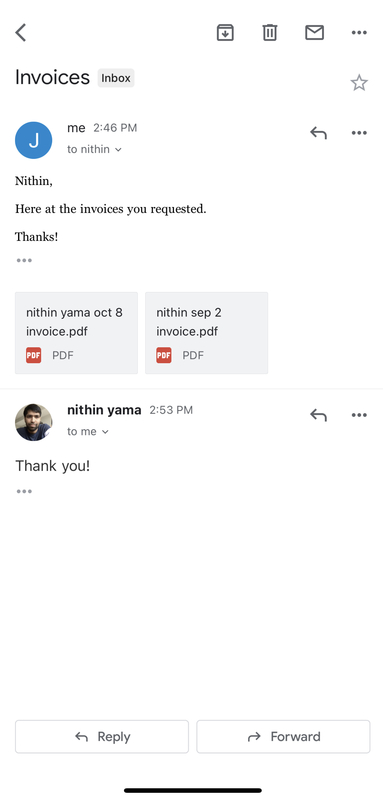
Task: Select the Inbox label tag
Action: coord(116,78)
